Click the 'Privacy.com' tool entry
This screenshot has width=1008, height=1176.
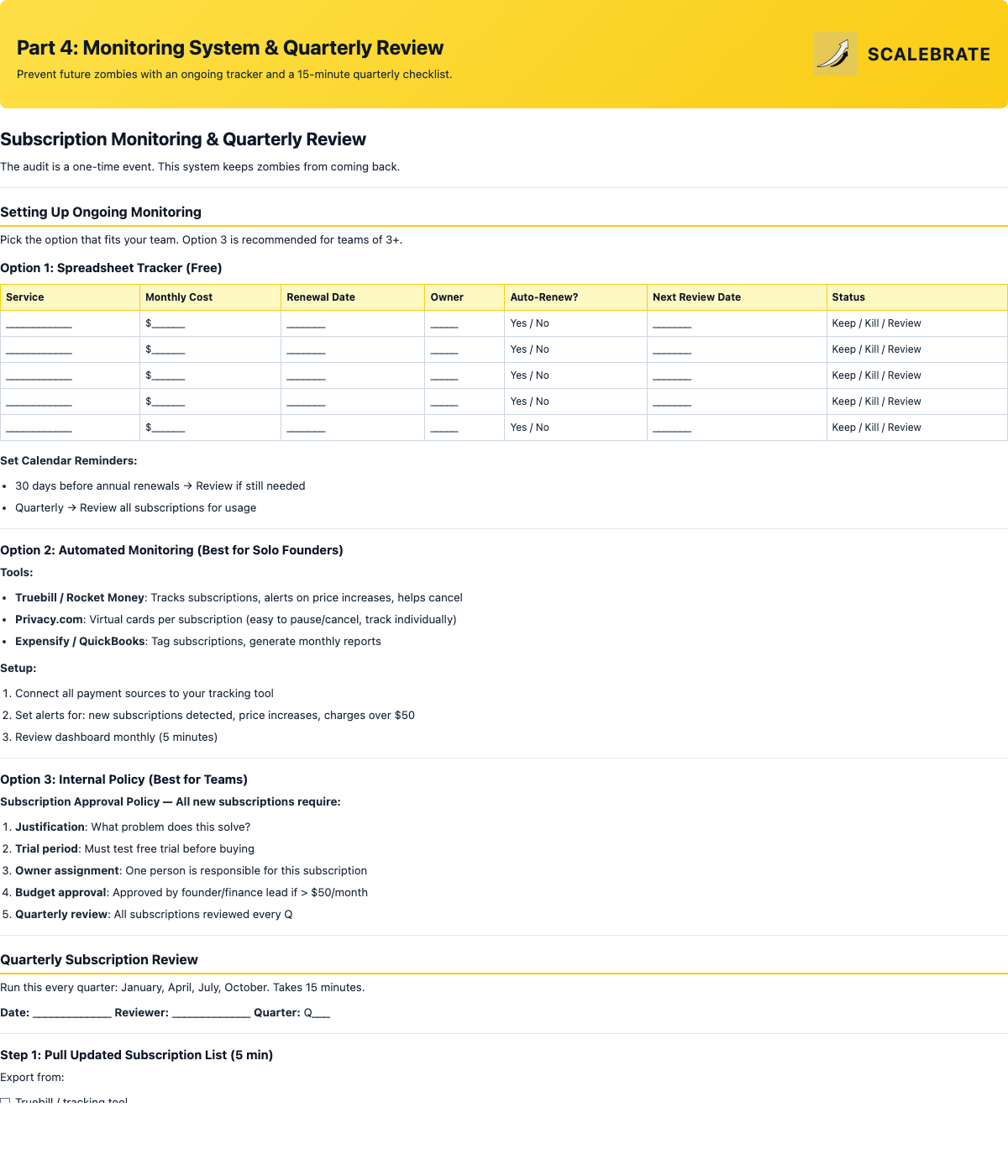(x=236, y=619)
